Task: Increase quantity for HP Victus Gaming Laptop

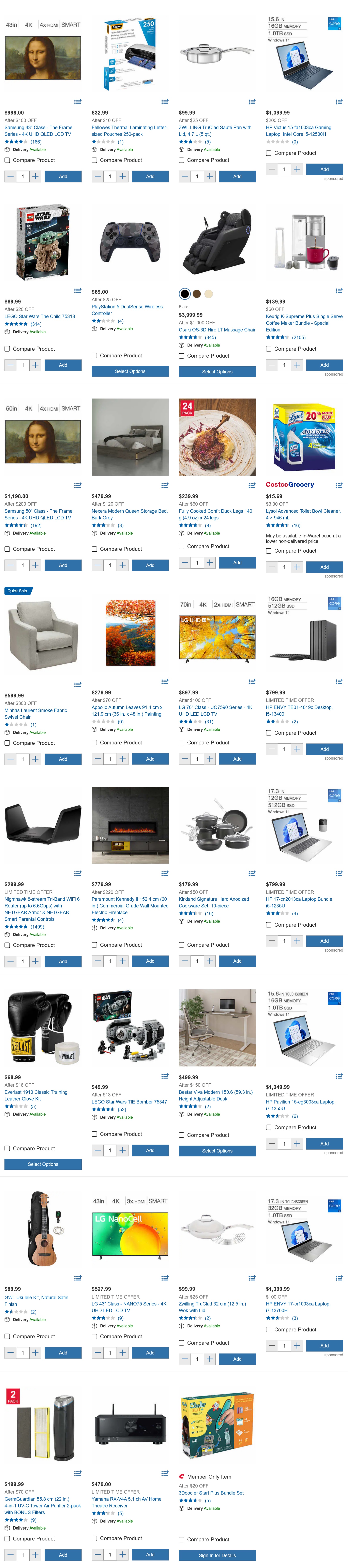Action: [x=297, y=169]
